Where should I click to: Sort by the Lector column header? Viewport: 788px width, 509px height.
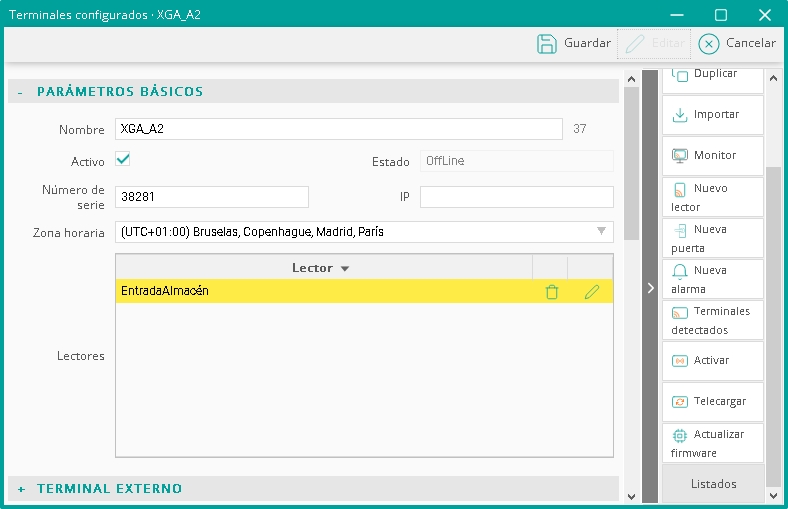click(x=320, y=268)
